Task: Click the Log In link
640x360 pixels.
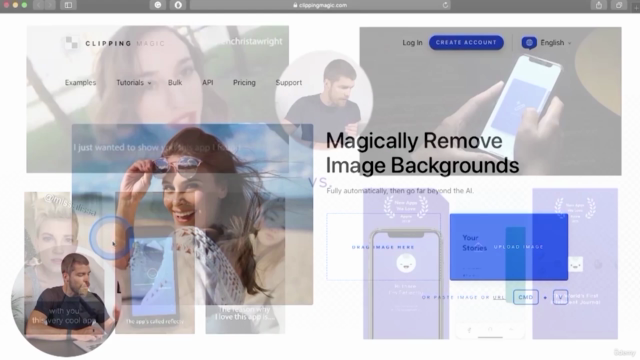Action: [x=412, y=42]
